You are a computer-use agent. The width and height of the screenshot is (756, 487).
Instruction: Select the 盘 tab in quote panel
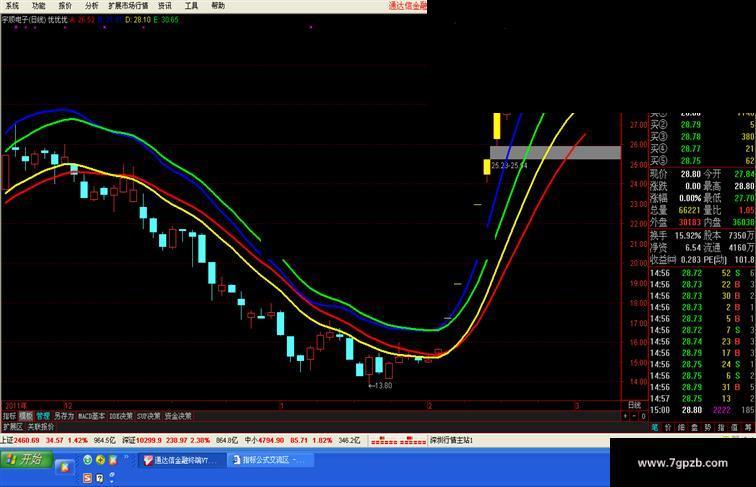(x=694, y=427)
